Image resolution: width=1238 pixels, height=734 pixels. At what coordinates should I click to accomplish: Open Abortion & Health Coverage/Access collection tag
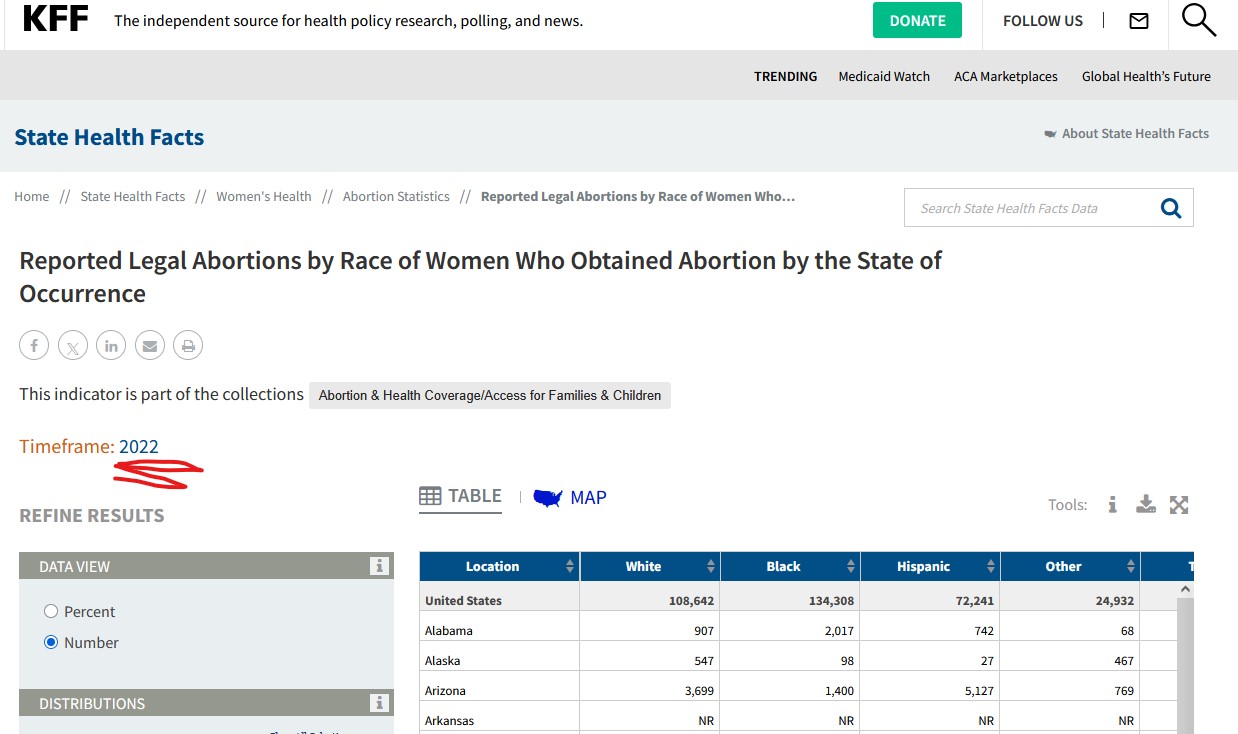tap(490, 395)
